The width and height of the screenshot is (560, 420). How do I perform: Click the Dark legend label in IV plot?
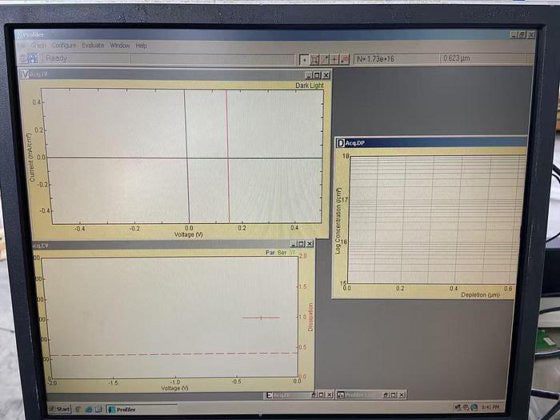tap(301, 85)
